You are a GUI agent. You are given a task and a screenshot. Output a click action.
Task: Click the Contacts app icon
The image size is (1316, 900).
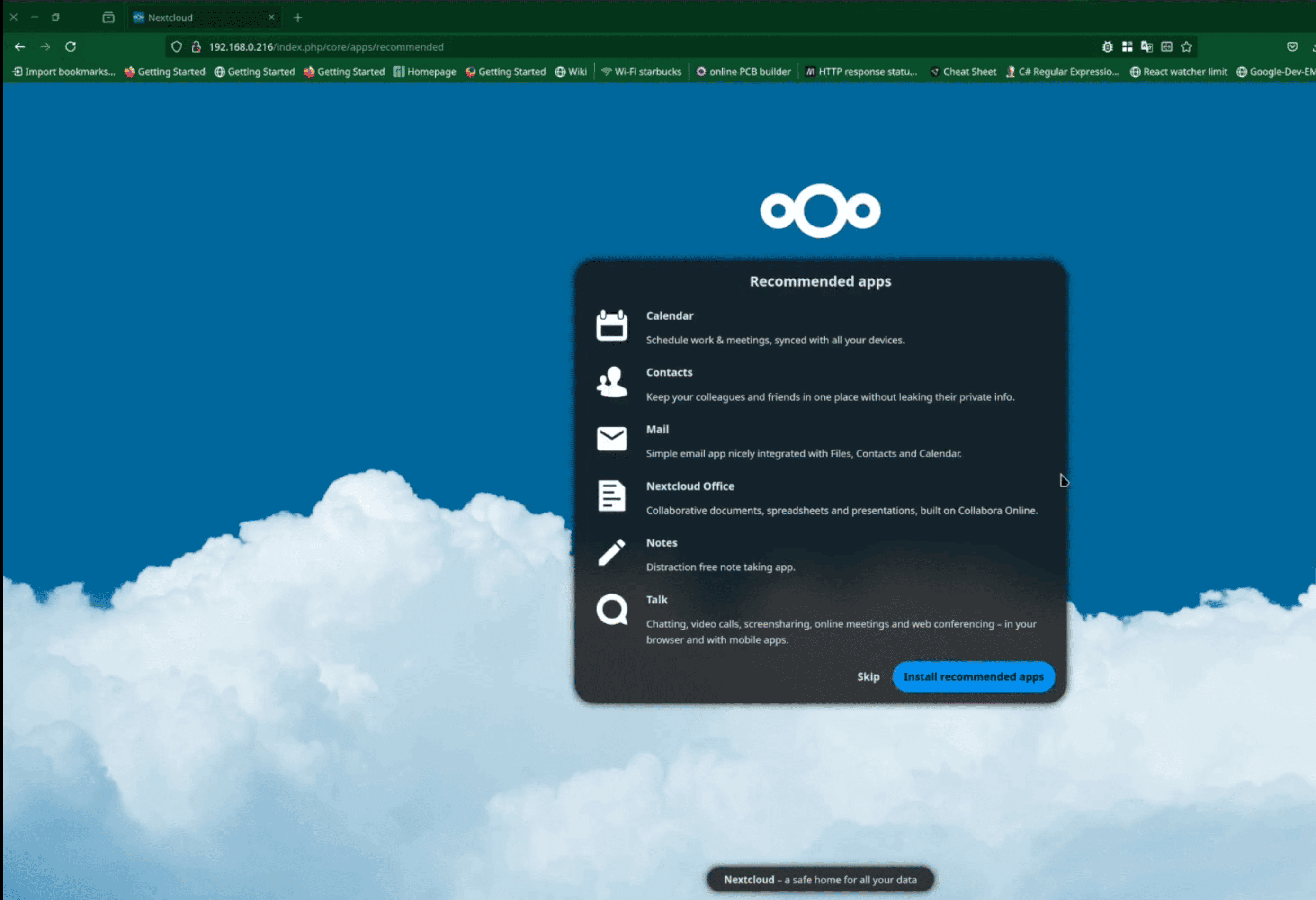(611, 382)
